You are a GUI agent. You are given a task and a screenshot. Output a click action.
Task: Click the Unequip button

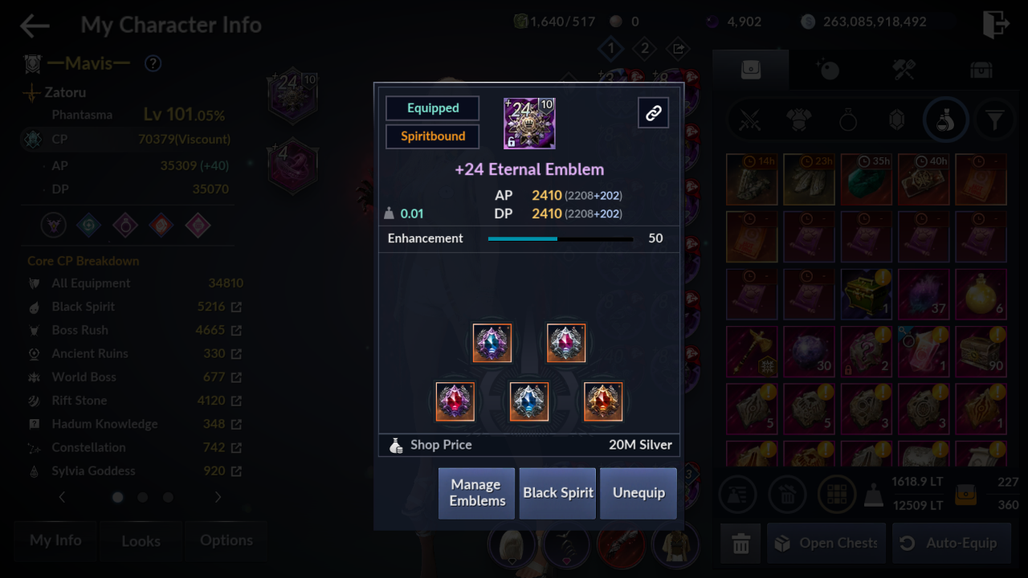(x=639, y=493)
